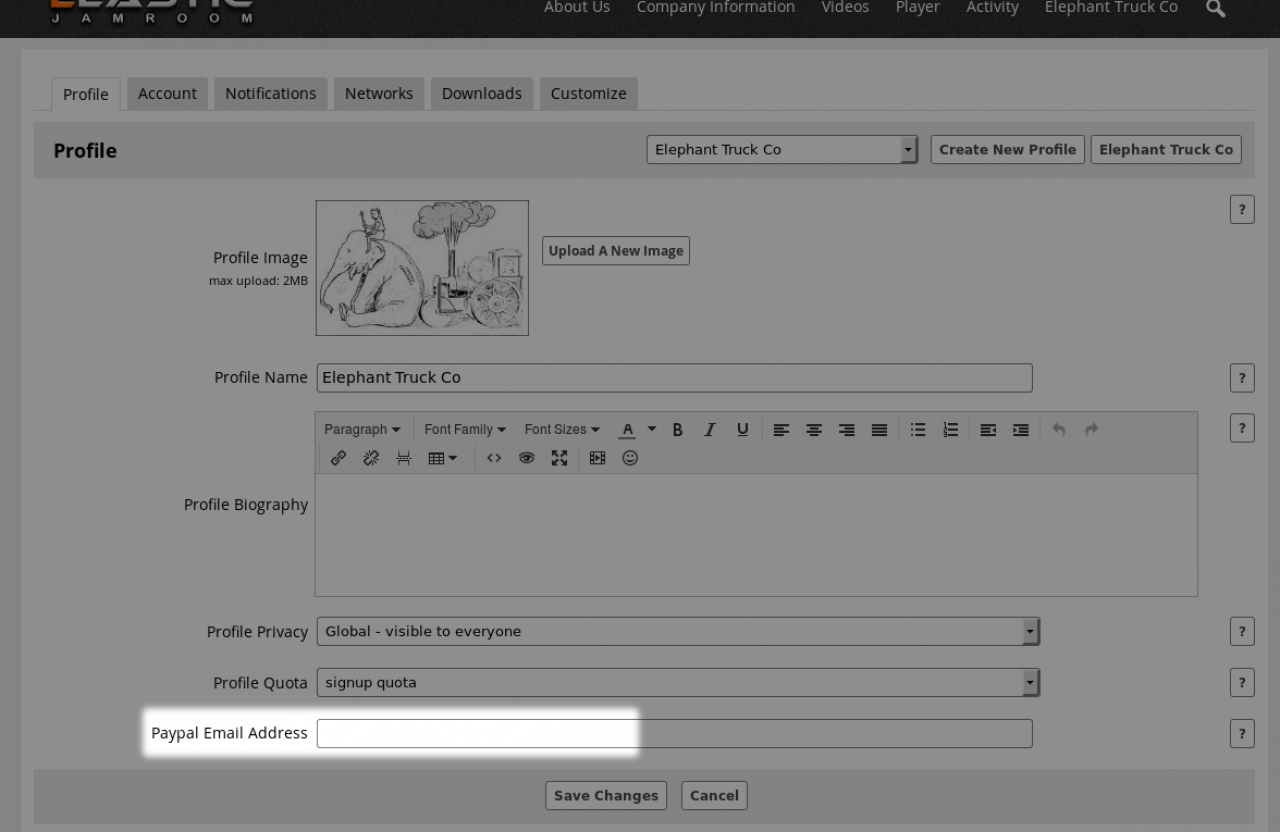Image resolution: width=1280 pixels, height=832 pixels.
Task: Switch to the Notifications tab
Action: (270, 93)
